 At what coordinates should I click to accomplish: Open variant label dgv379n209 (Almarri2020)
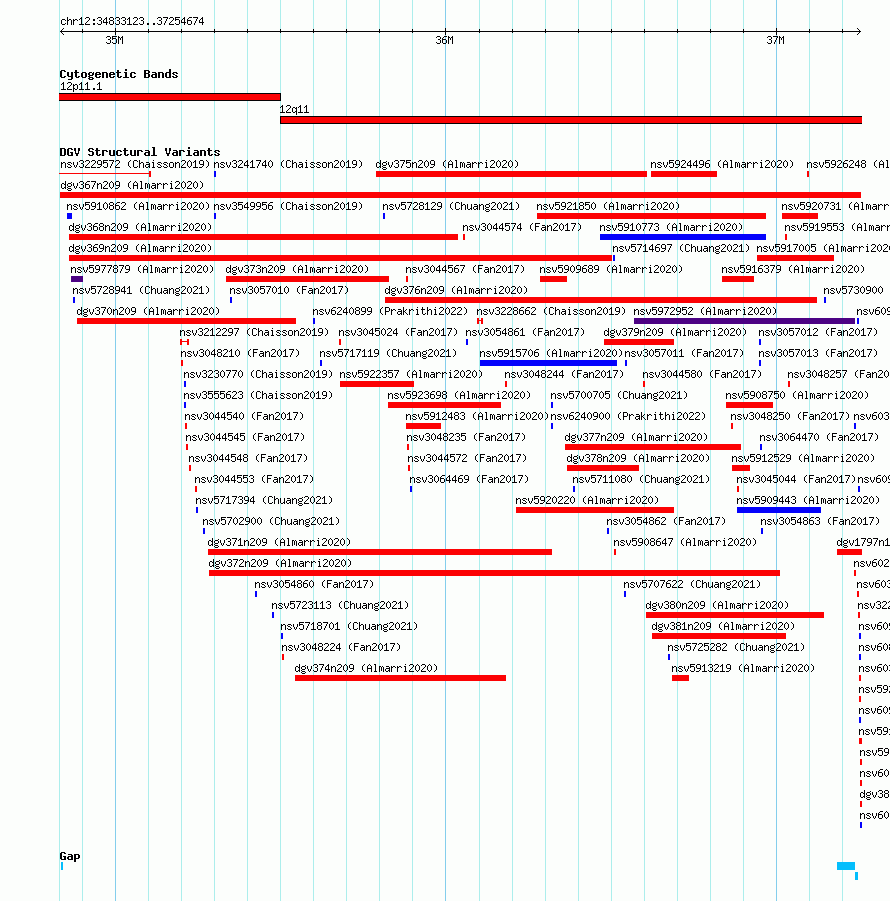click(675, 333)
